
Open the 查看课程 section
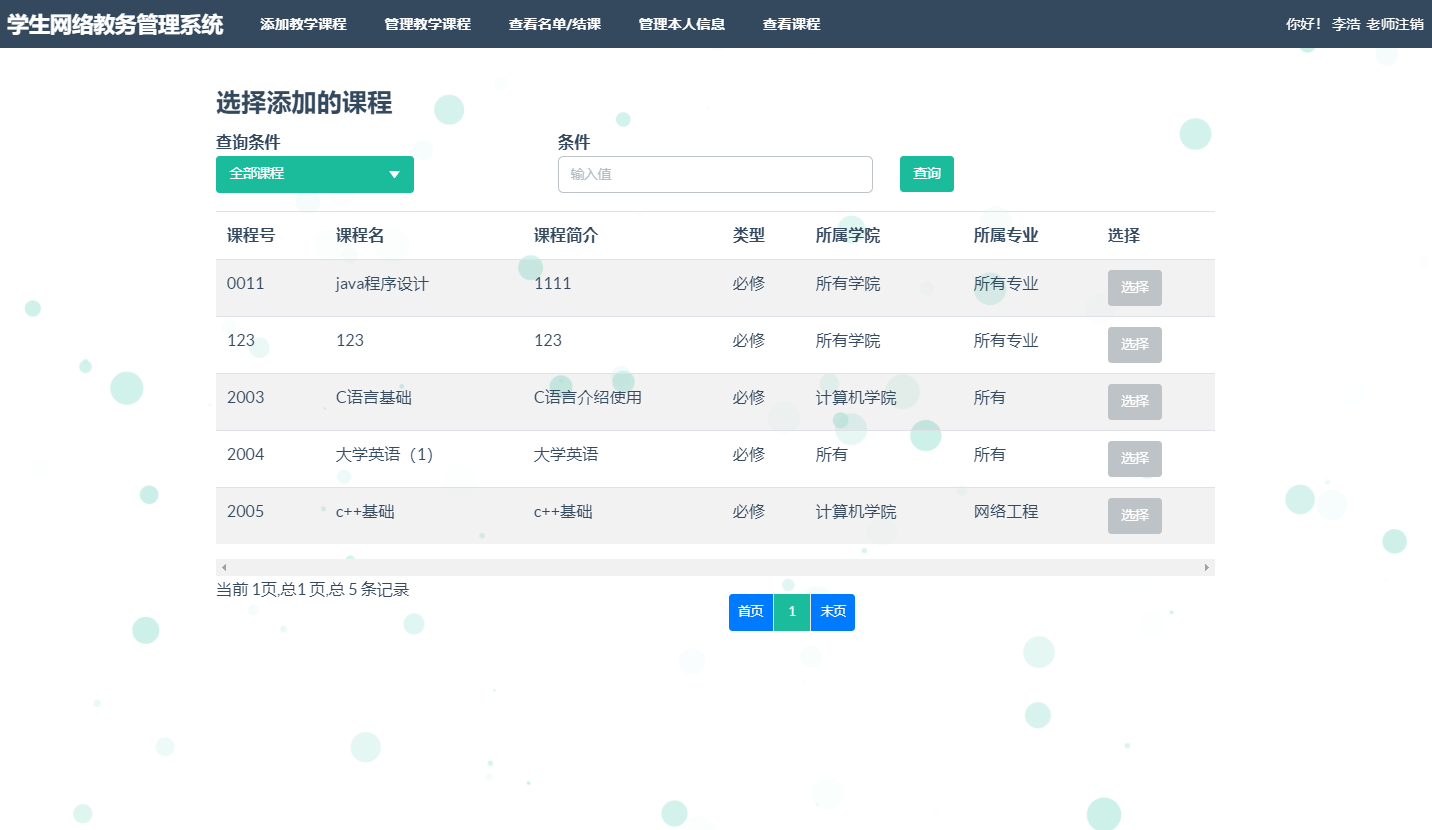pos(790,23)
